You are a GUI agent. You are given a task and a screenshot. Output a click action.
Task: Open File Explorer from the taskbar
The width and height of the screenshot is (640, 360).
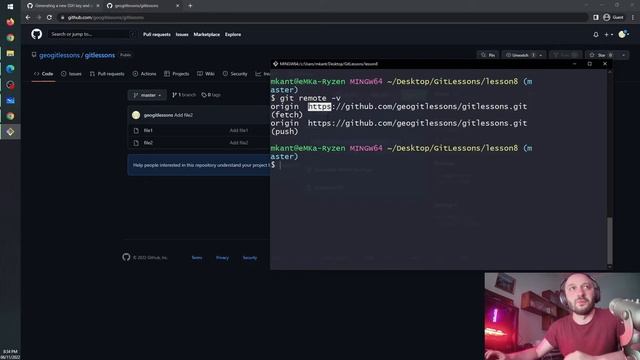coord(10,53)
